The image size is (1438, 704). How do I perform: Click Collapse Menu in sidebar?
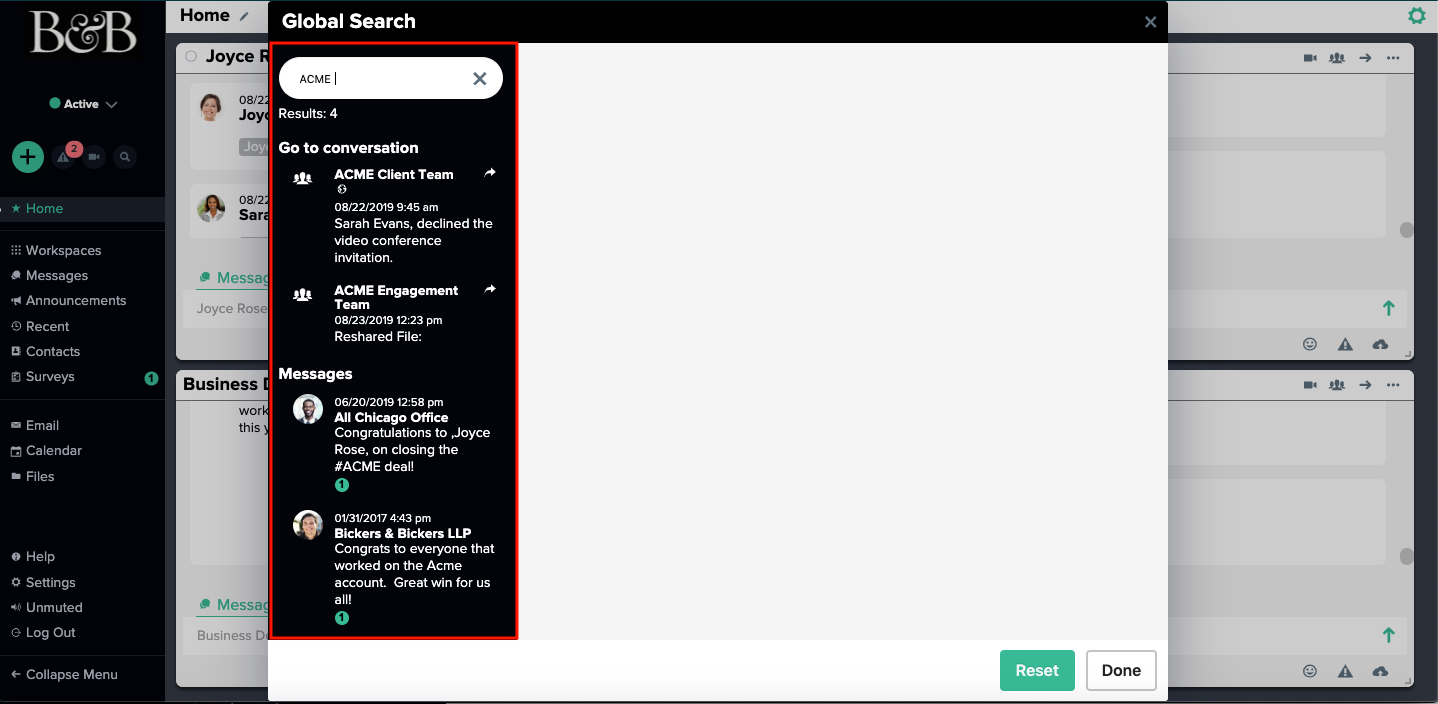coord(64,674)
